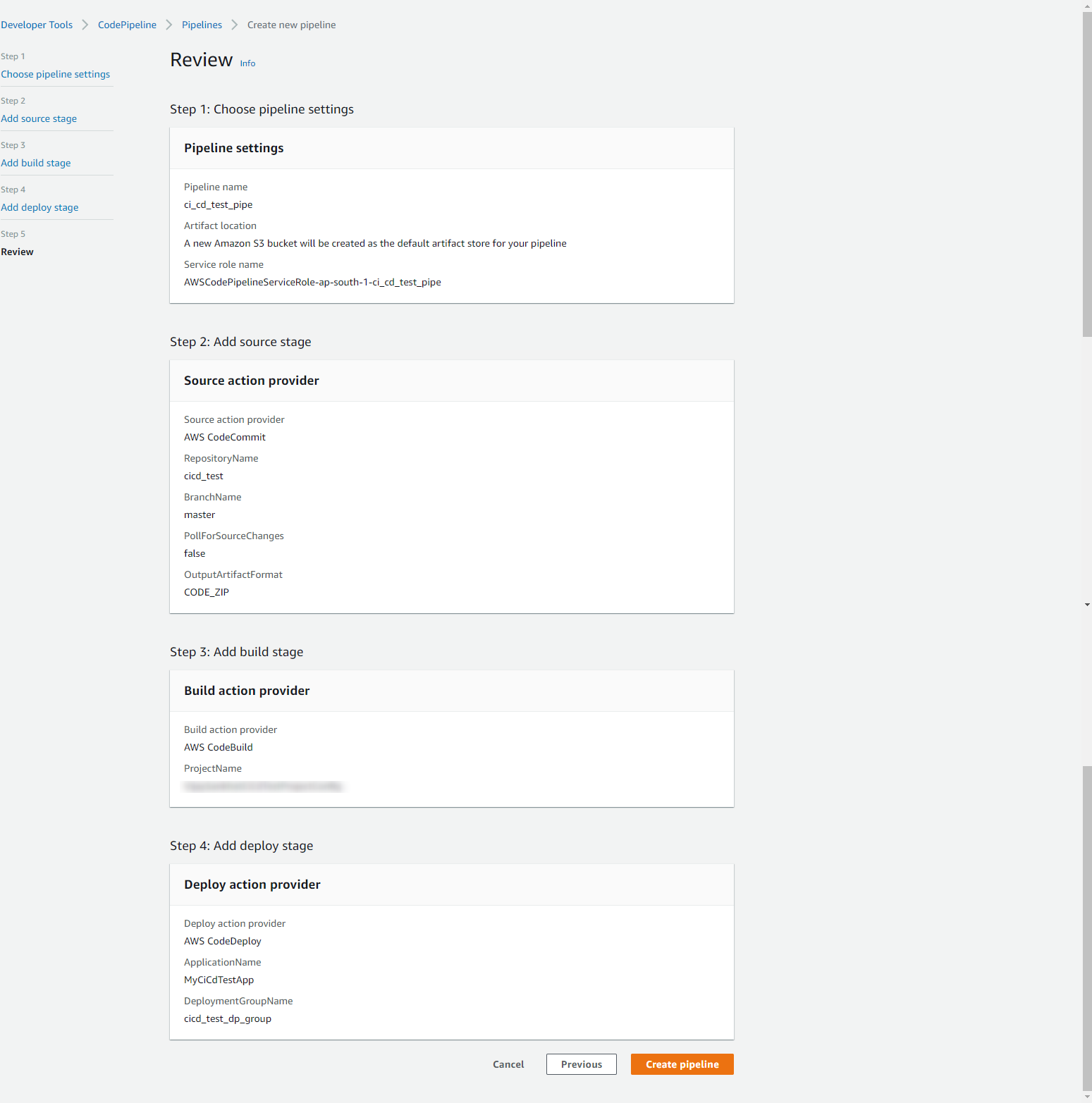Click breadcrumb chevron after Pipelines
Image resolution: width=1092 pixels, height=1103 pixels.
pyautogui.click(x=235, y=25)
